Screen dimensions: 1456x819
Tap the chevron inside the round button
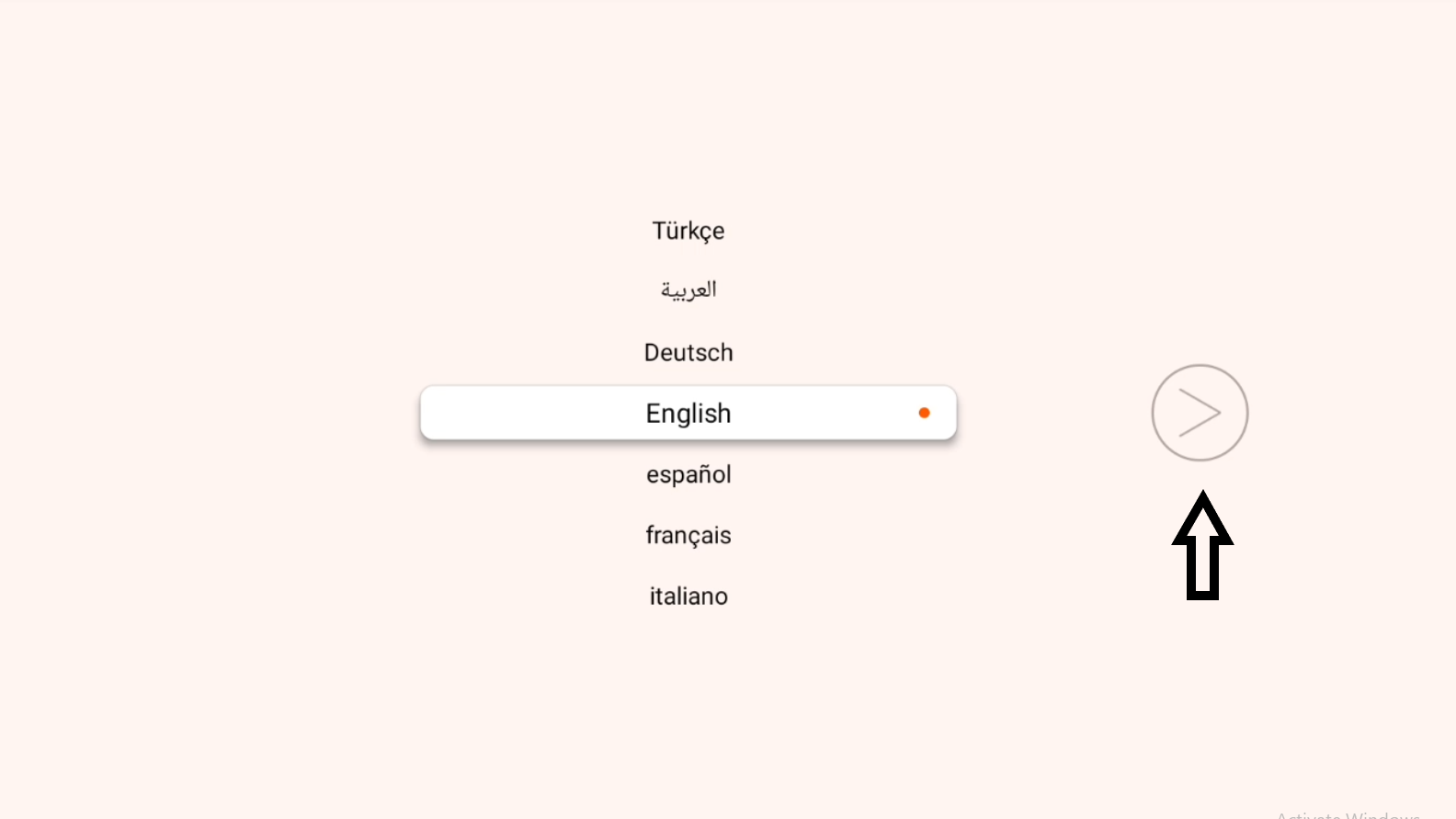1200,413
